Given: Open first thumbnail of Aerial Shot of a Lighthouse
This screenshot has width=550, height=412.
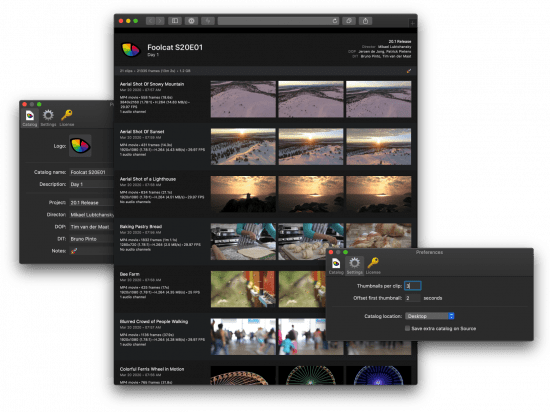Looking at the screenshot, I should click(243, 194).
